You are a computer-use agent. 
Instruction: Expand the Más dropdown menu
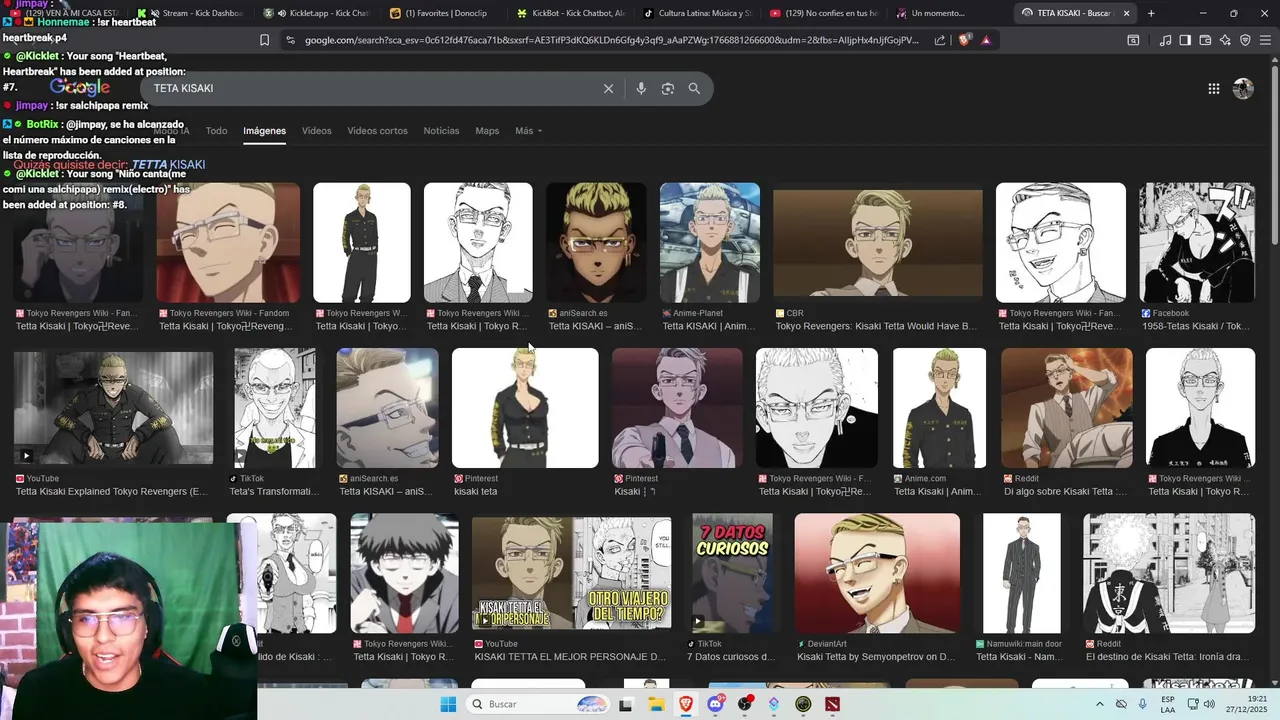point(528,131)
